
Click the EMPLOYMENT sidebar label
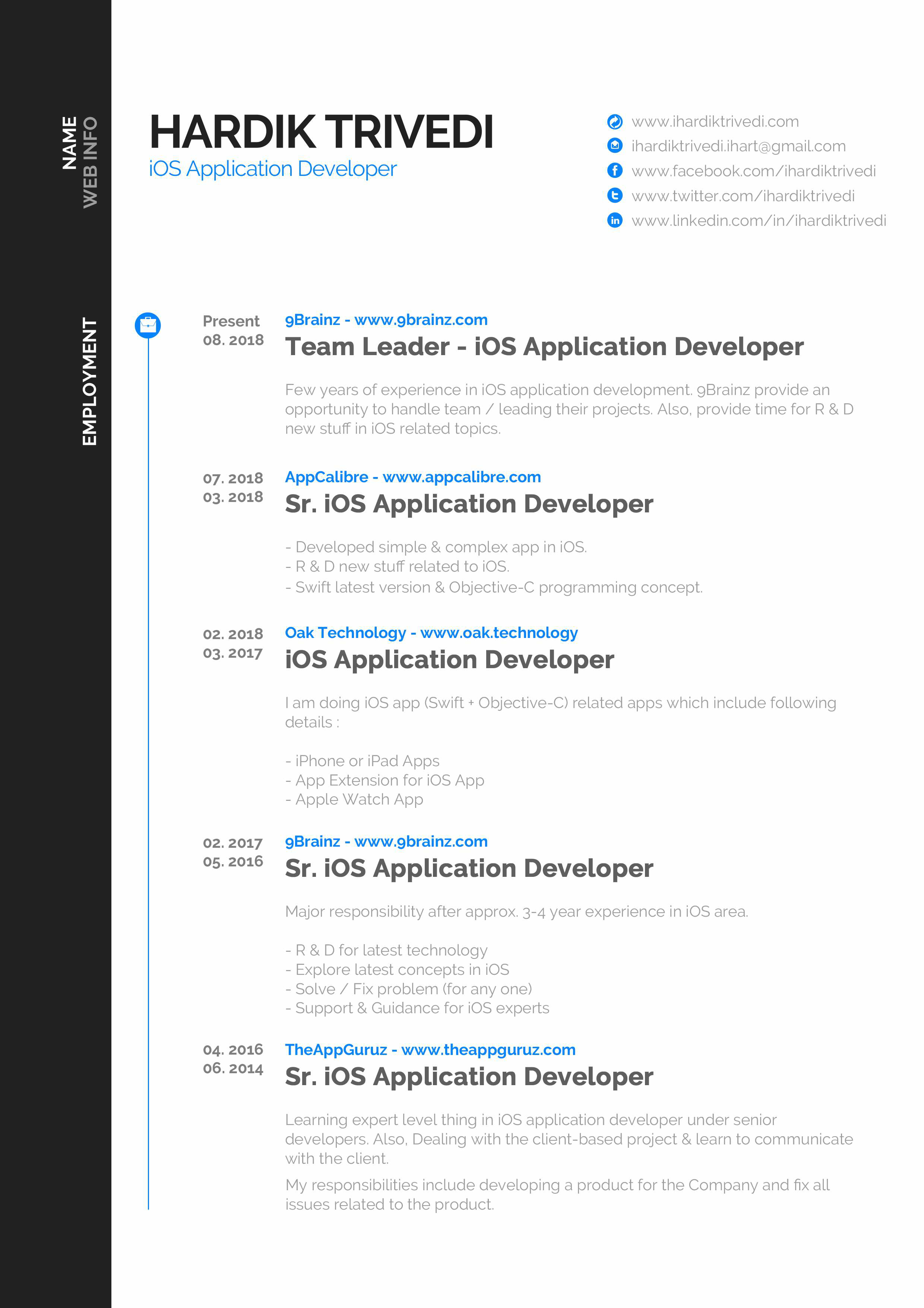click(89, 381)
